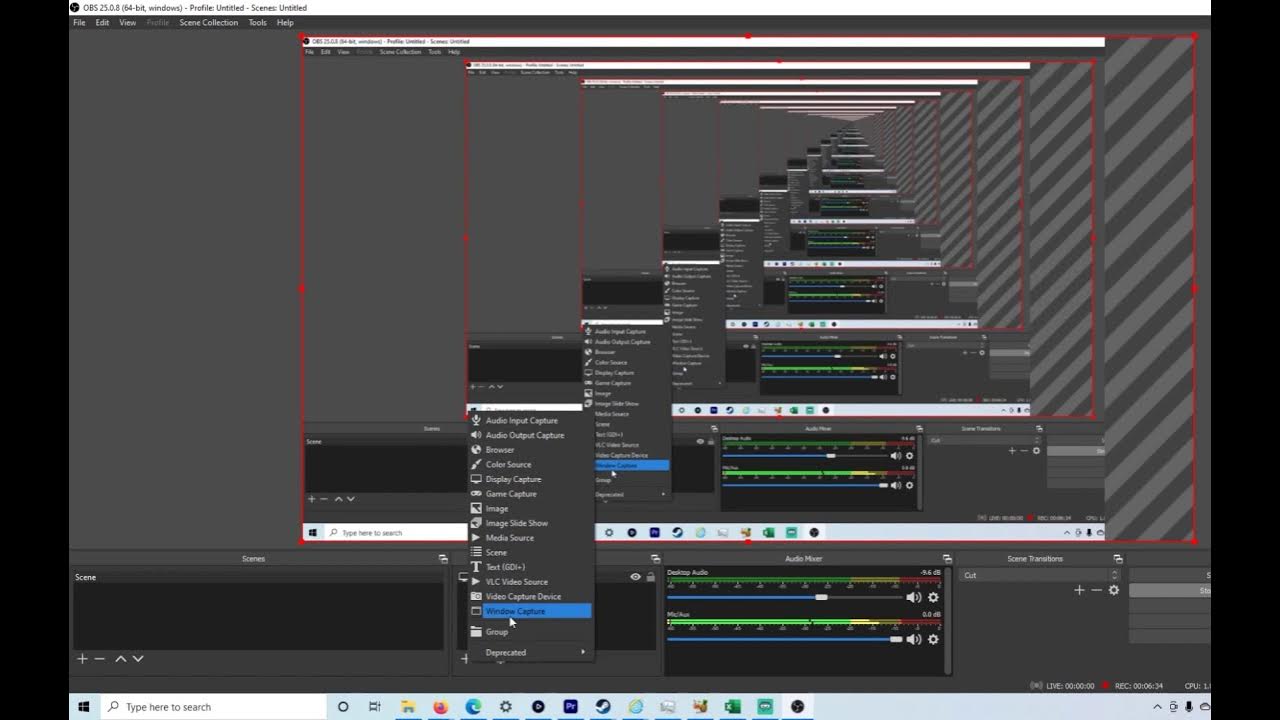
Task: Click the Type here to search box
Action: tap(211, 707)
